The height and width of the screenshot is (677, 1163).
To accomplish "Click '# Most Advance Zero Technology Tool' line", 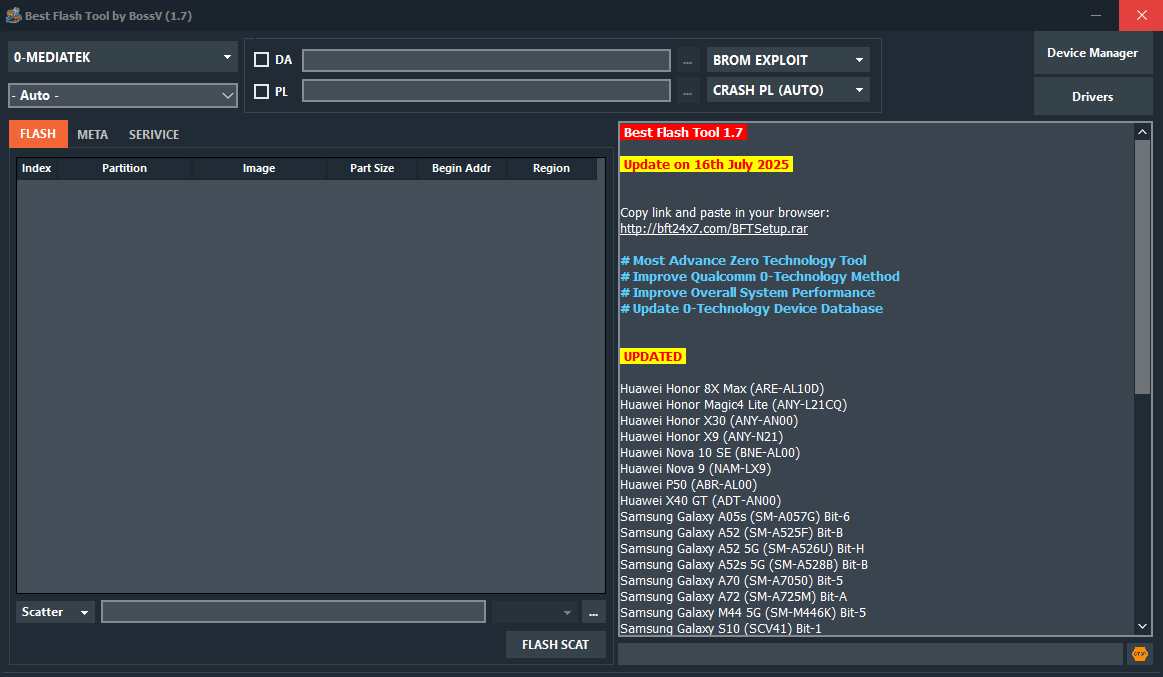I will [743, 260].
